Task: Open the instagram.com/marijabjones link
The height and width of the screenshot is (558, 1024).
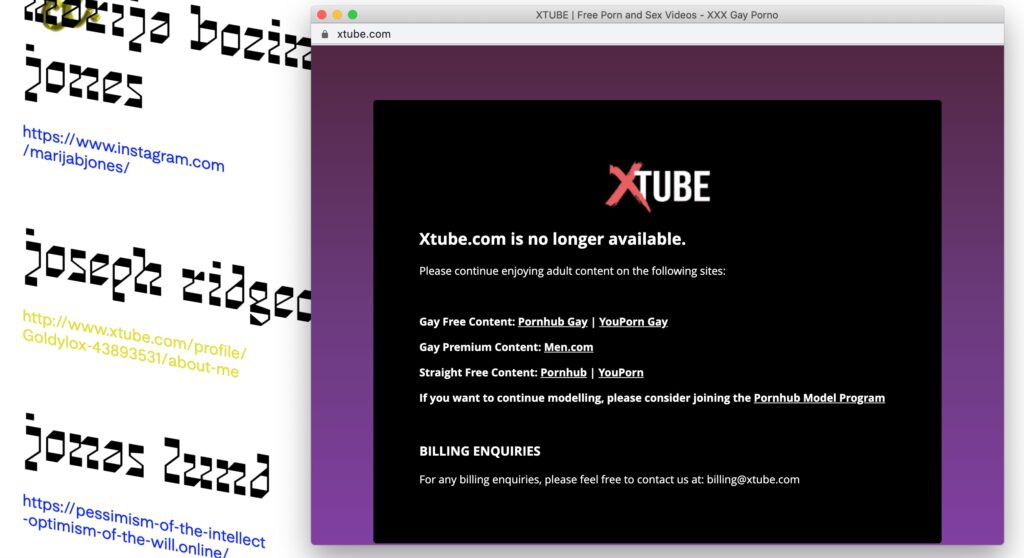Action: (x=123, y=150)
